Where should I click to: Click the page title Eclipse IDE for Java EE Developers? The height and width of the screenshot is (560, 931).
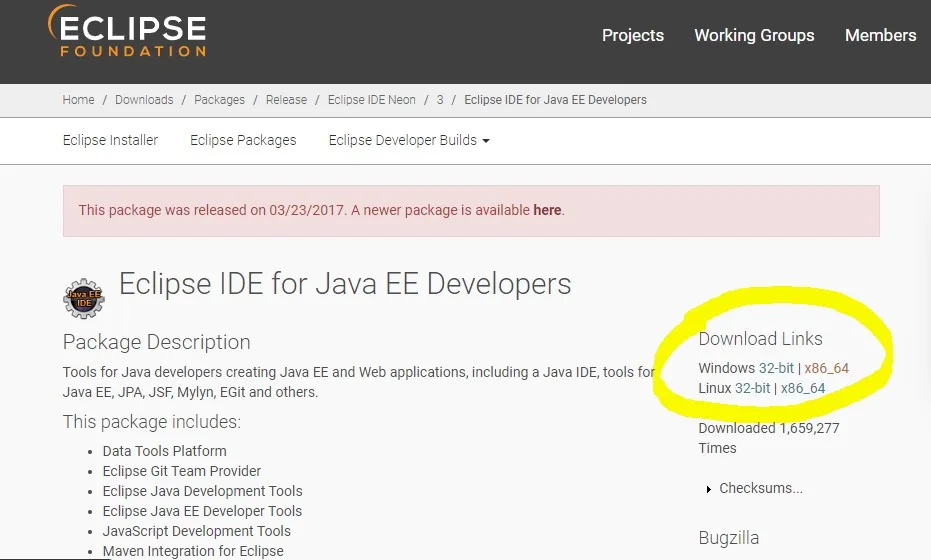pyautogui.click(x=345, y=284)
